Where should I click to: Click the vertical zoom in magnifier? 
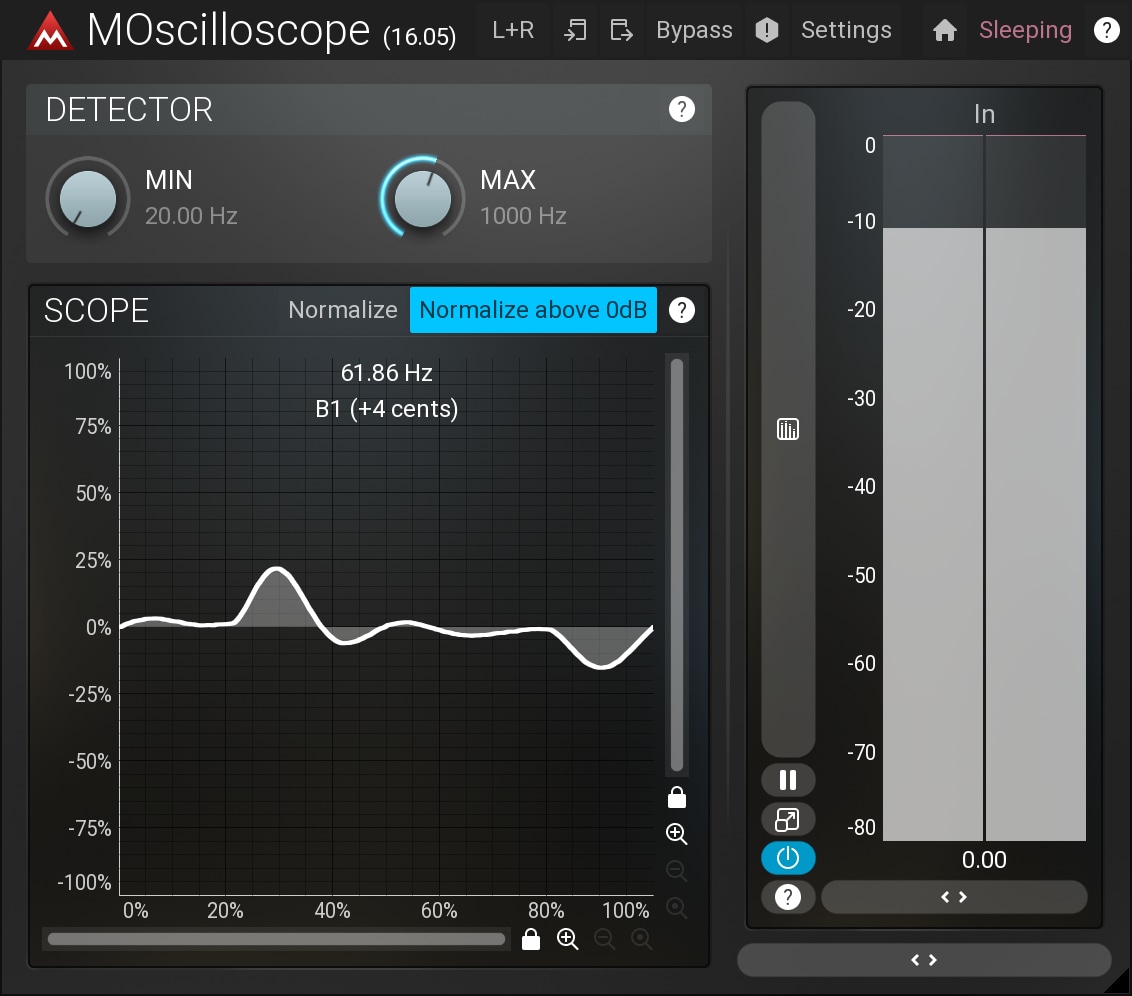676,834
